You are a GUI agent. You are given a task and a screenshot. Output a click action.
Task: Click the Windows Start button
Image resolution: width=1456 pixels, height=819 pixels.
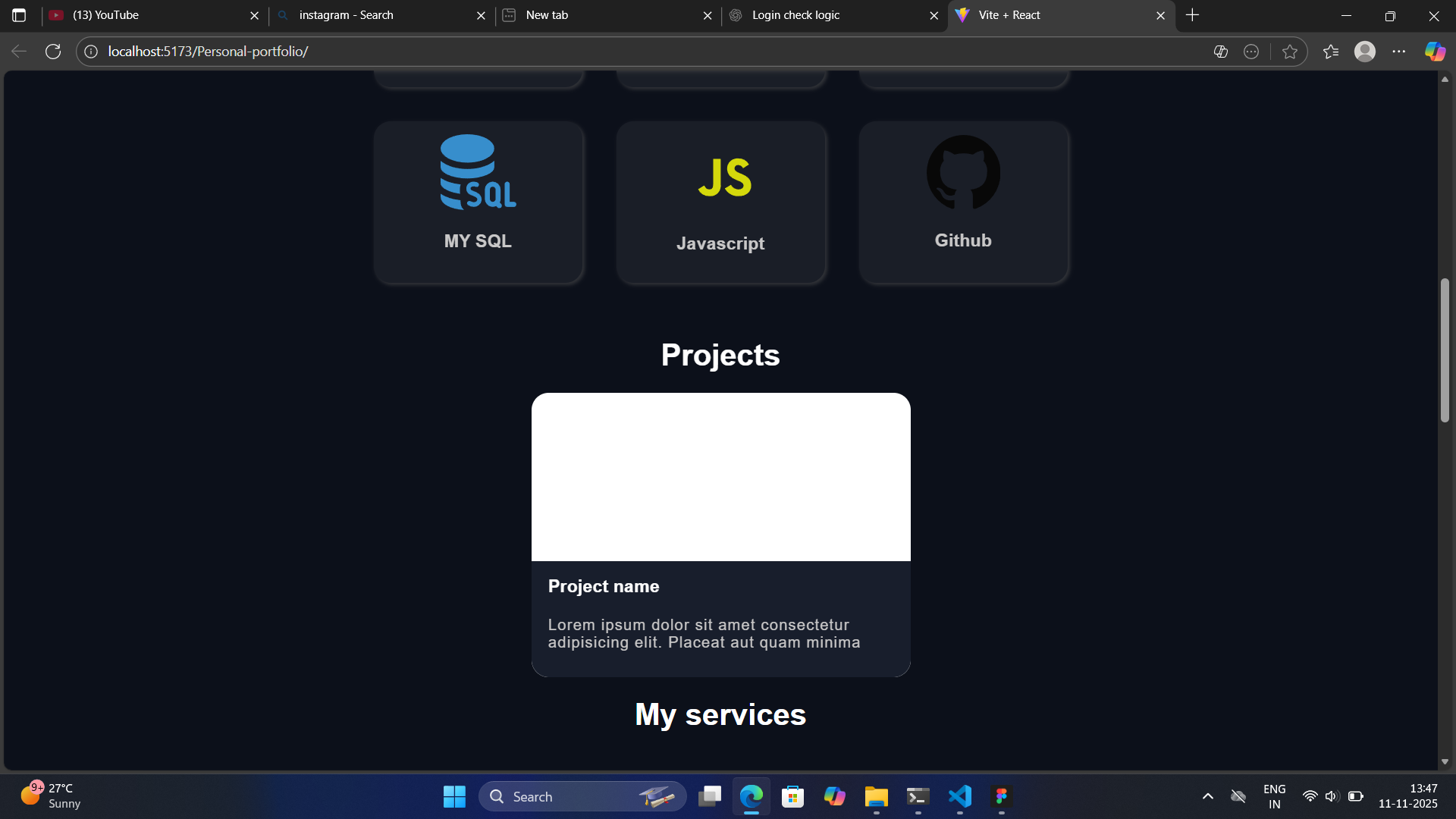tap(454, 796)
